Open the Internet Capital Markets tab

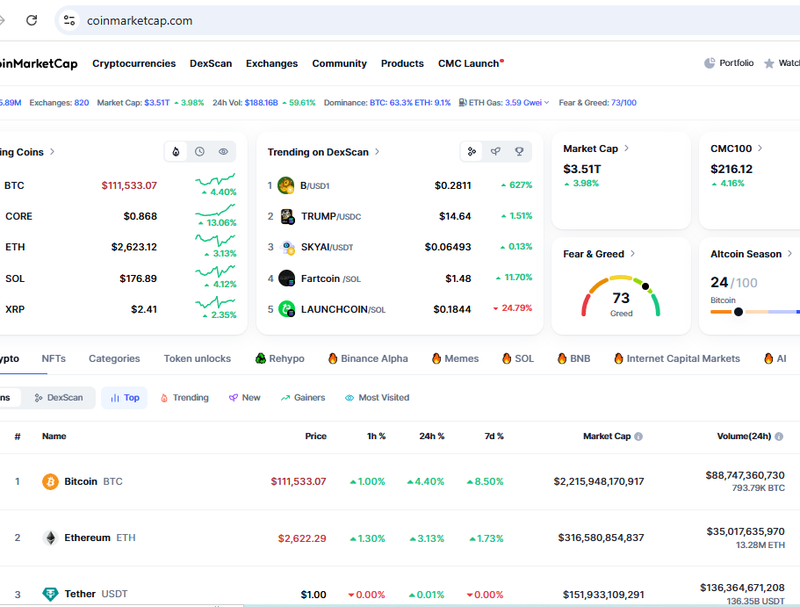(x=677, y=359)
